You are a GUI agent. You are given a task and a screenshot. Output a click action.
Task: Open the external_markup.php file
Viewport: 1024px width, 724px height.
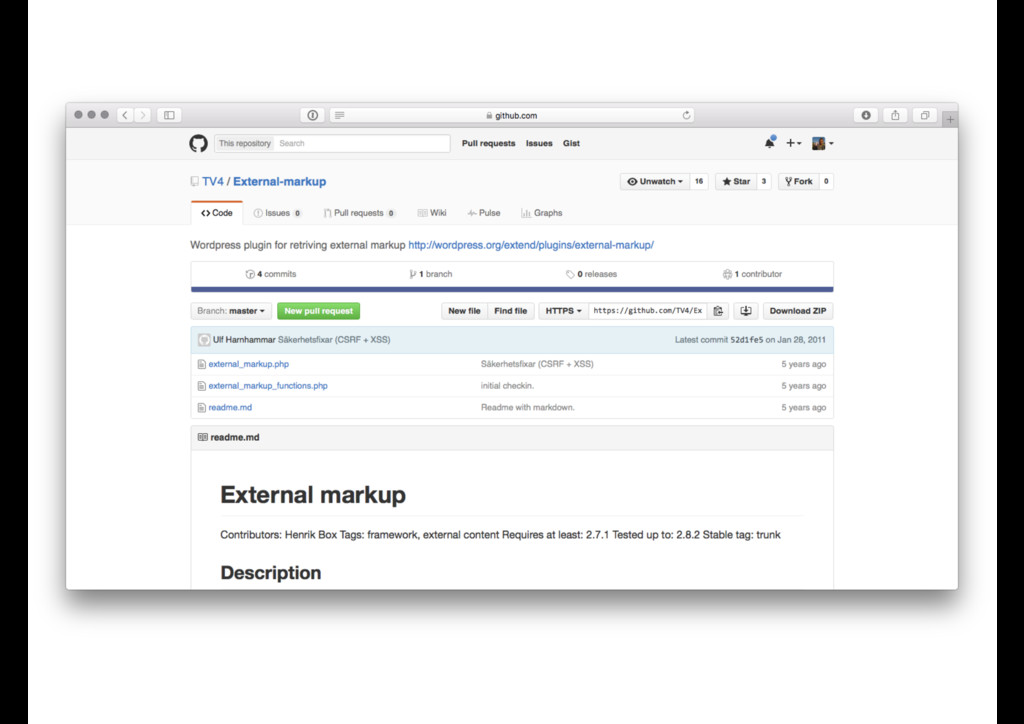[249, 364]
